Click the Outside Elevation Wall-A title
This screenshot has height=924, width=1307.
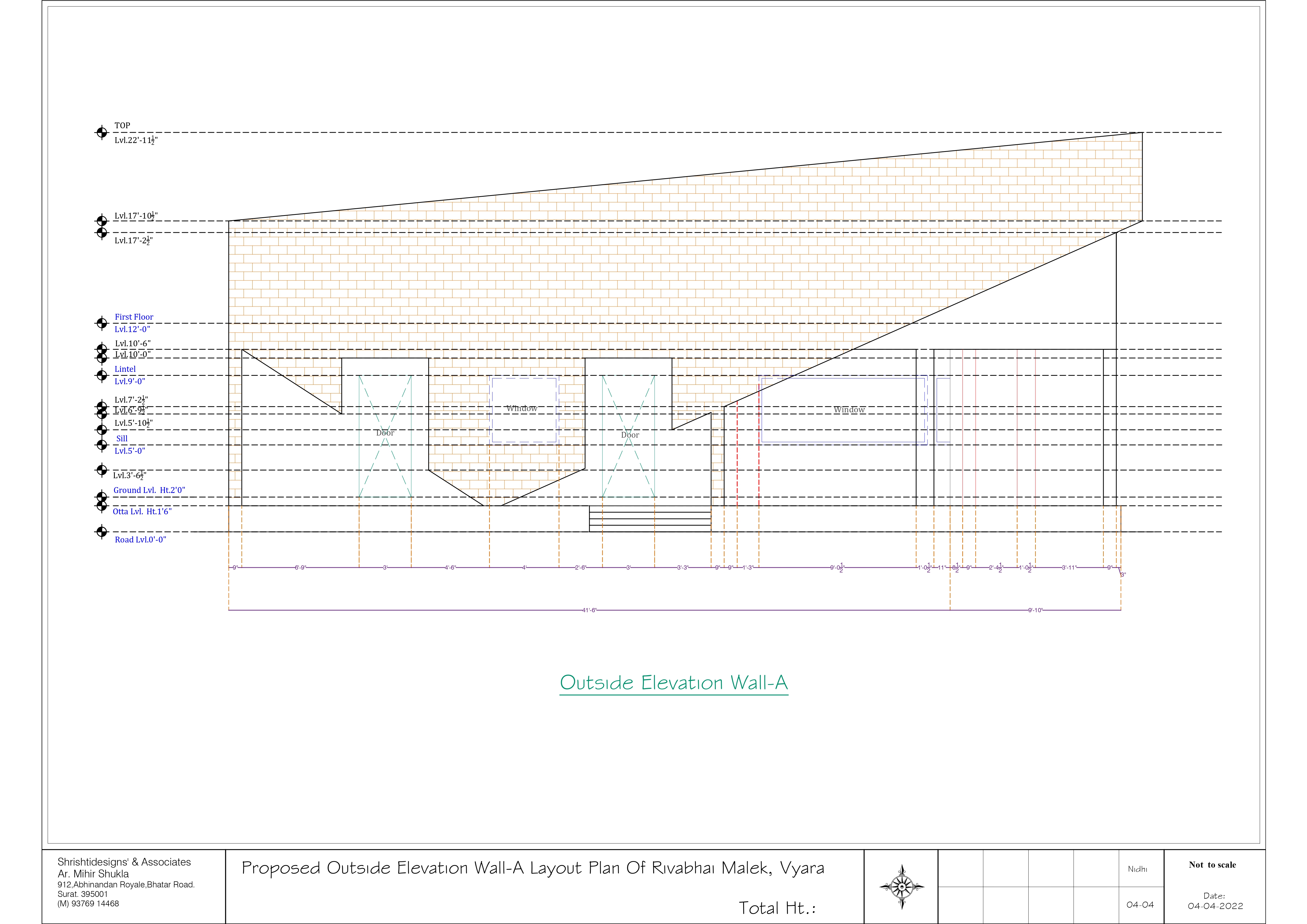point(673,683)
